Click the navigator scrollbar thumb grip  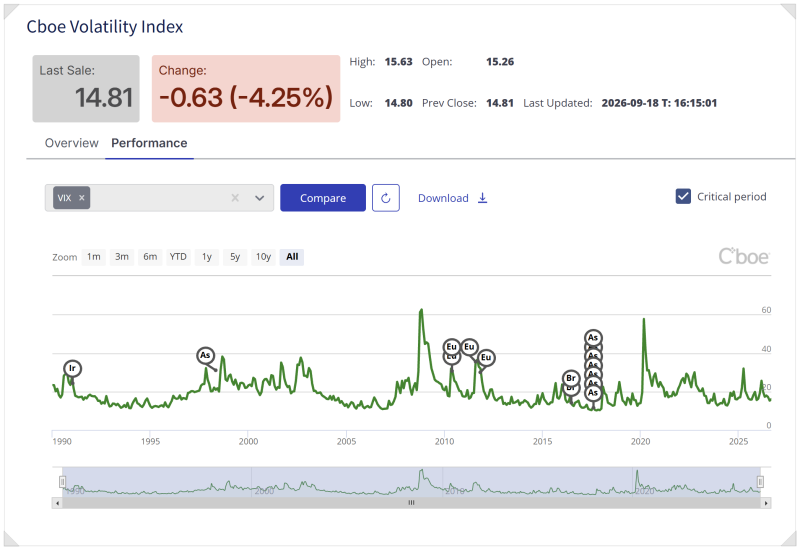tap(411, 503)
